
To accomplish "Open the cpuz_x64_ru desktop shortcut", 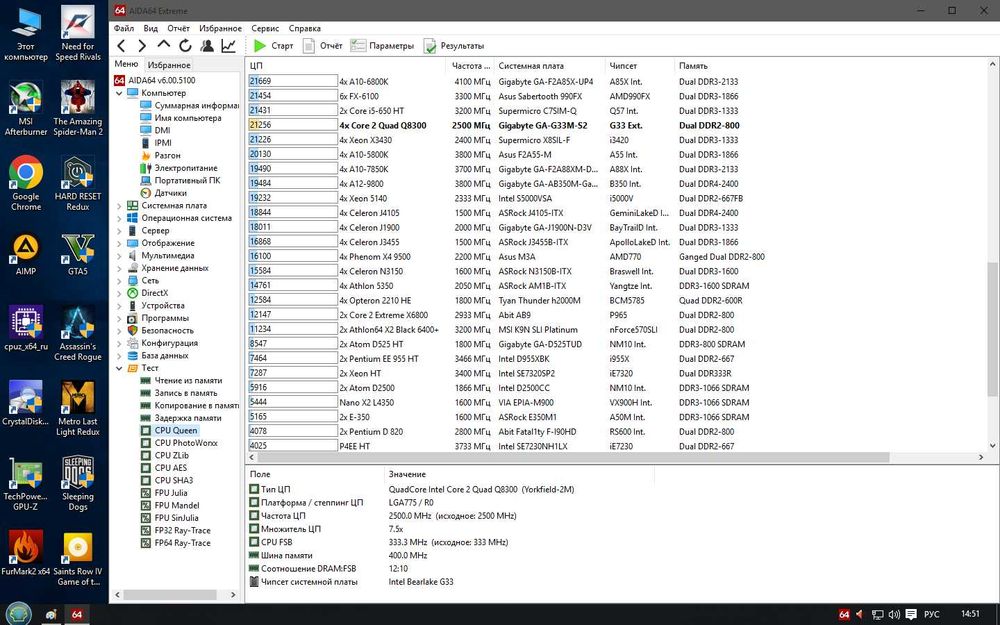I will click(26, 328).
